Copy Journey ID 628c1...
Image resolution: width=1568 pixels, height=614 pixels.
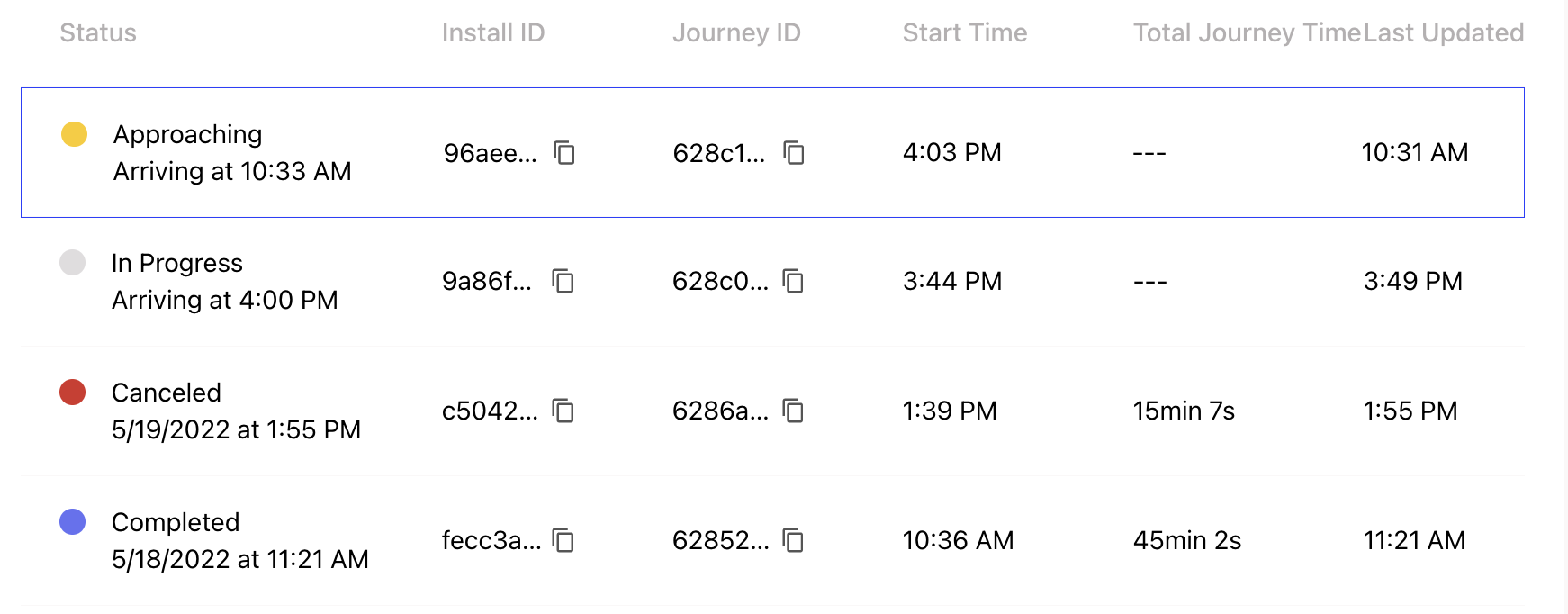click(794, 153)
